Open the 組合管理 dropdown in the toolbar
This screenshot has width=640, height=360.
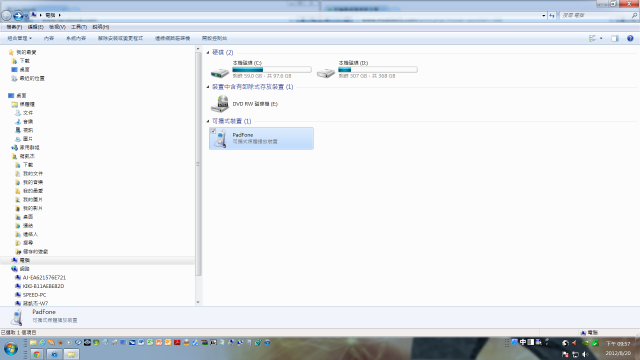[x=19, y=38]
